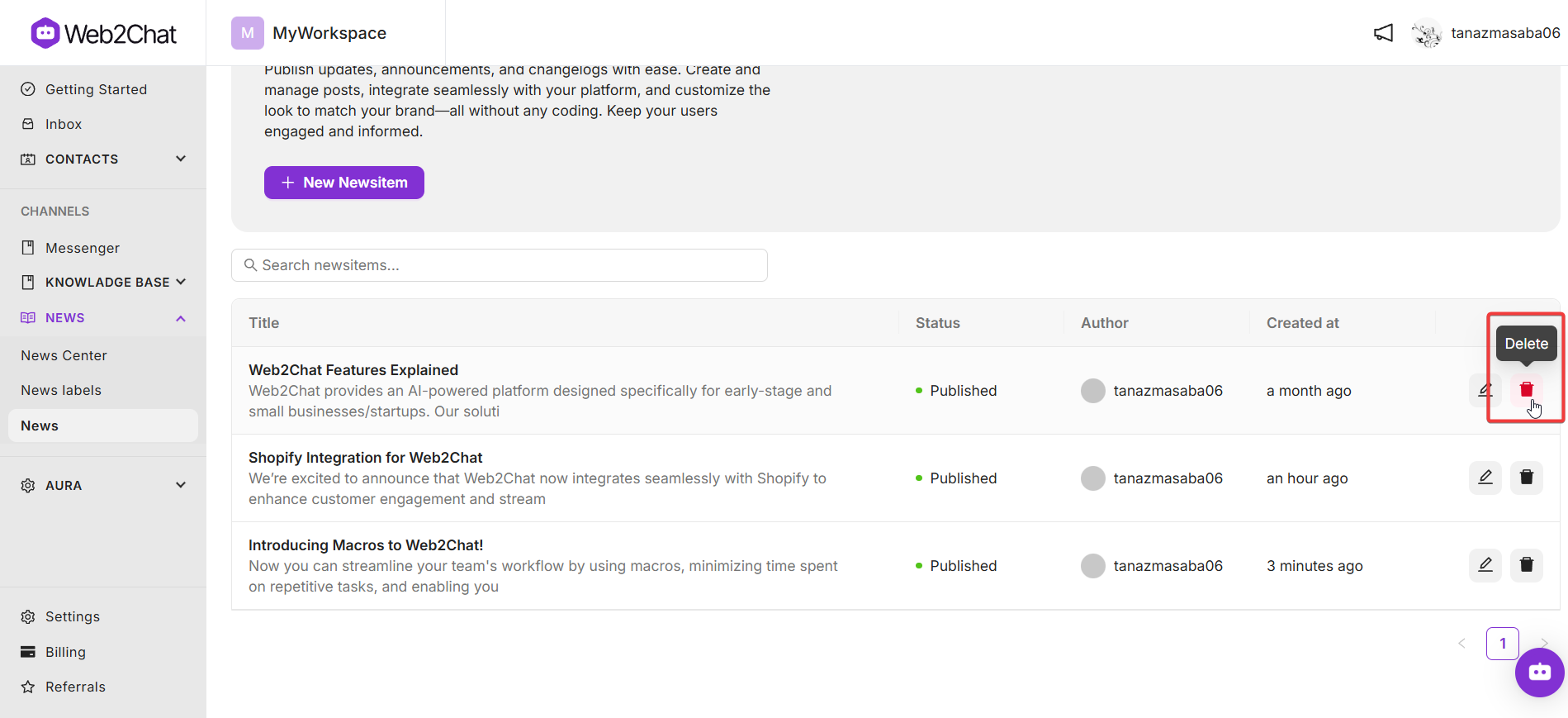
Task: Click the red Delete trash icon for Web2Chat Features Explained
Action: [1526, 390]
